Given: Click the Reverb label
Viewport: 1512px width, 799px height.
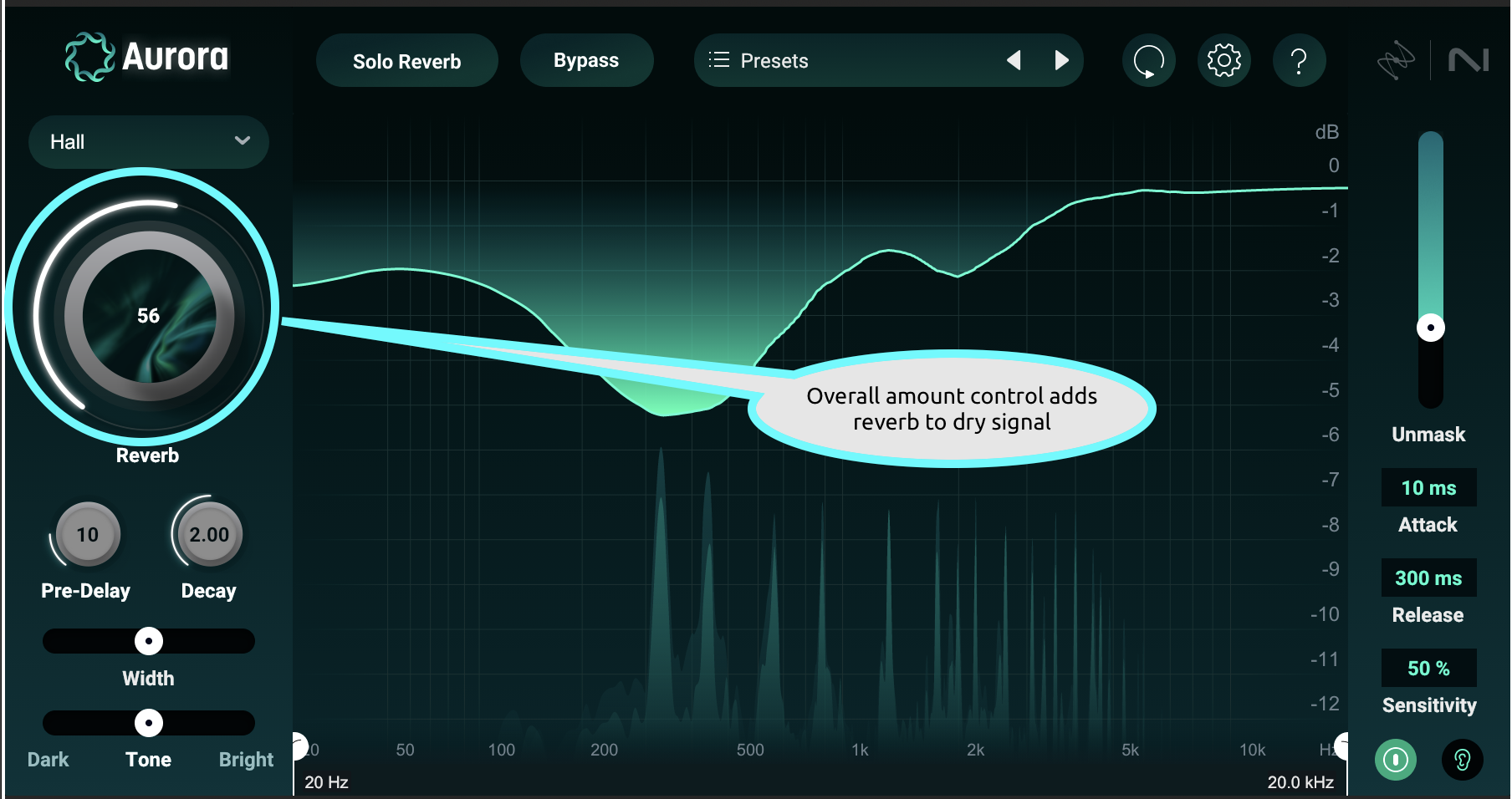Looking at the screenshot, I should tap(147, 455).
